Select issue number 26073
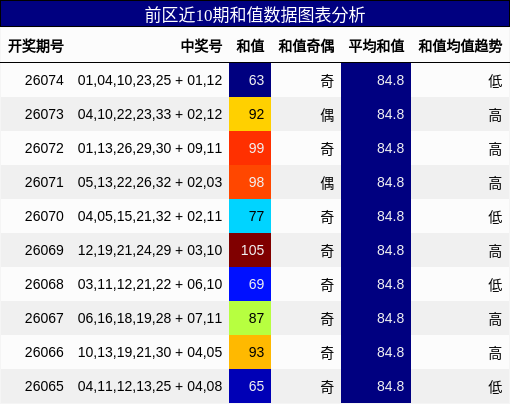This screenshot has width=510, height=404. pyautogui.click(x=44, y=114)
